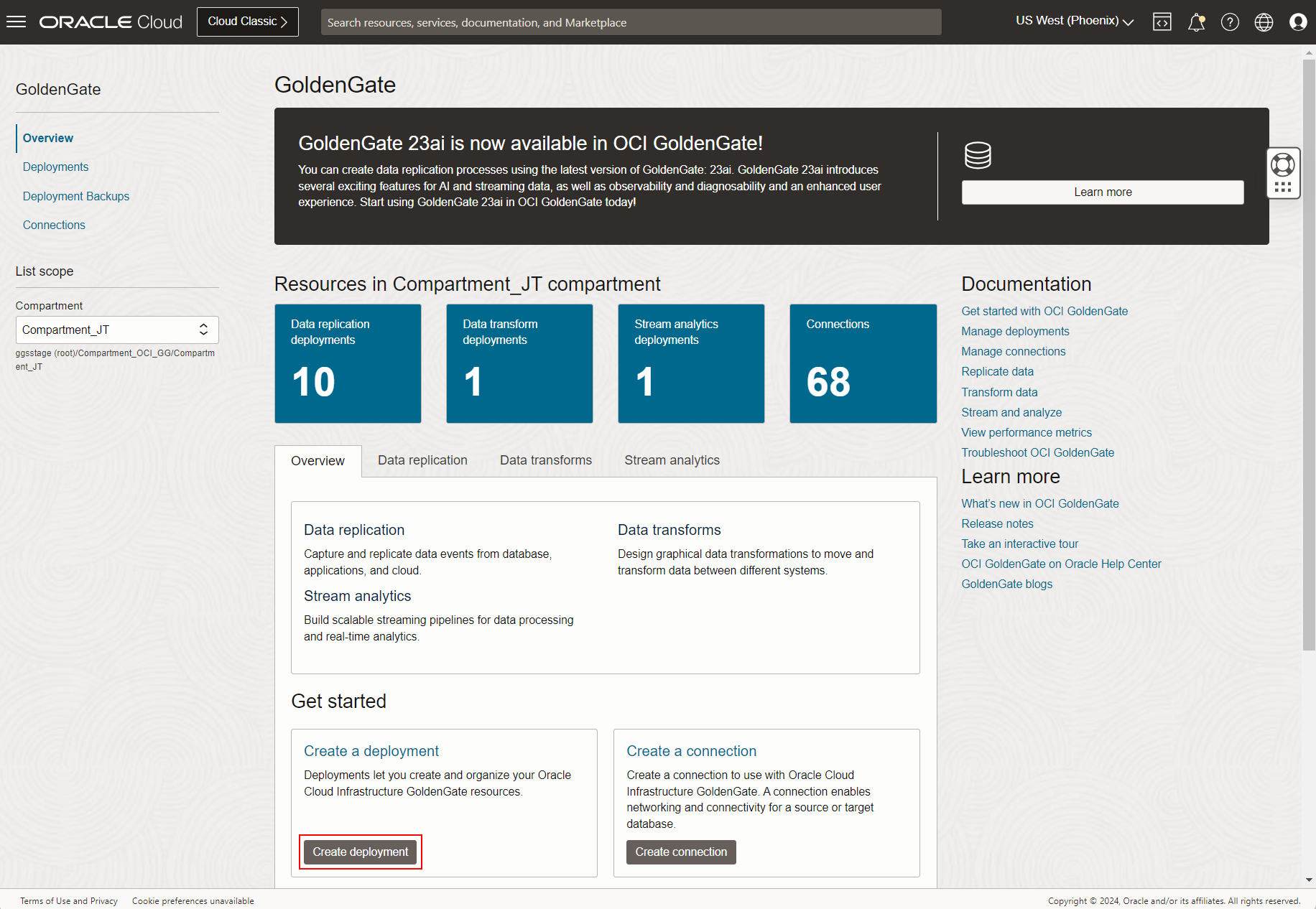Open the Data replication deployments tile

coord(348,363)
